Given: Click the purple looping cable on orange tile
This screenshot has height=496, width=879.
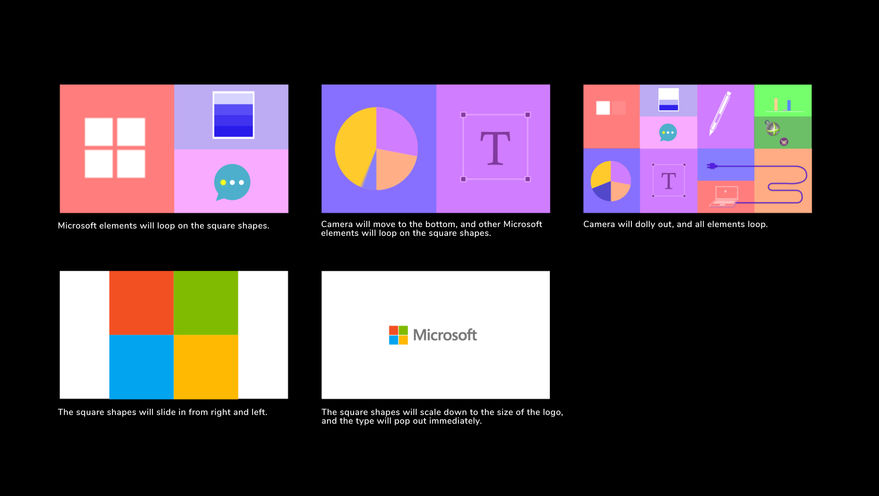Looking at the screenshot, I should (x=782, y=184).
